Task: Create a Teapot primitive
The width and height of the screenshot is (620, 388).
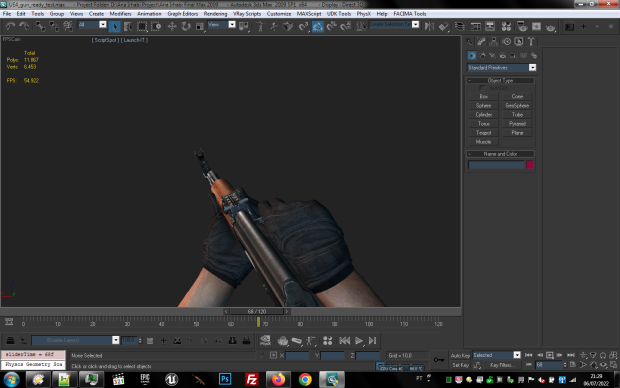Action: click(483, 133)
